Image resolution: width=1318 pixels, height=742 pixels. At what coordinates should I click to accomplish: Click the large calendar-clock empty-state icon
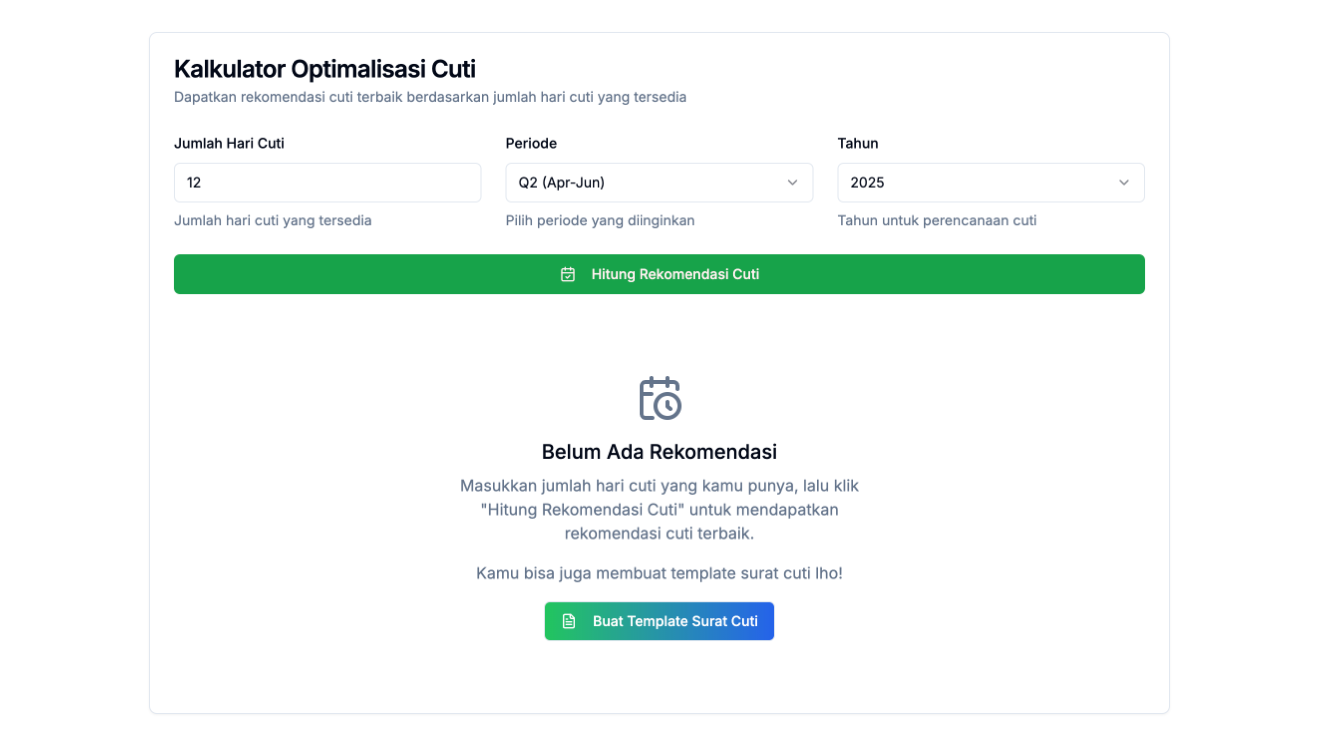click(x=660, y=398)
